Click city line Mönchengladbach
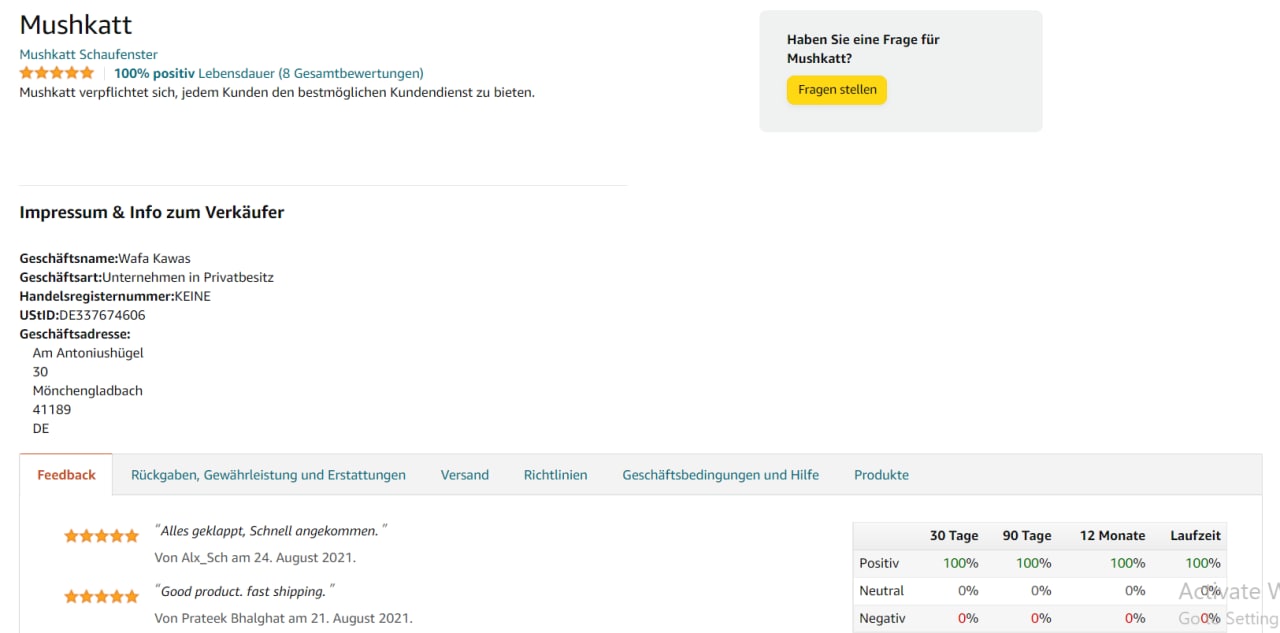This screenshot has height=633, width=1280. pyautogui.click(x=88, y=391)
